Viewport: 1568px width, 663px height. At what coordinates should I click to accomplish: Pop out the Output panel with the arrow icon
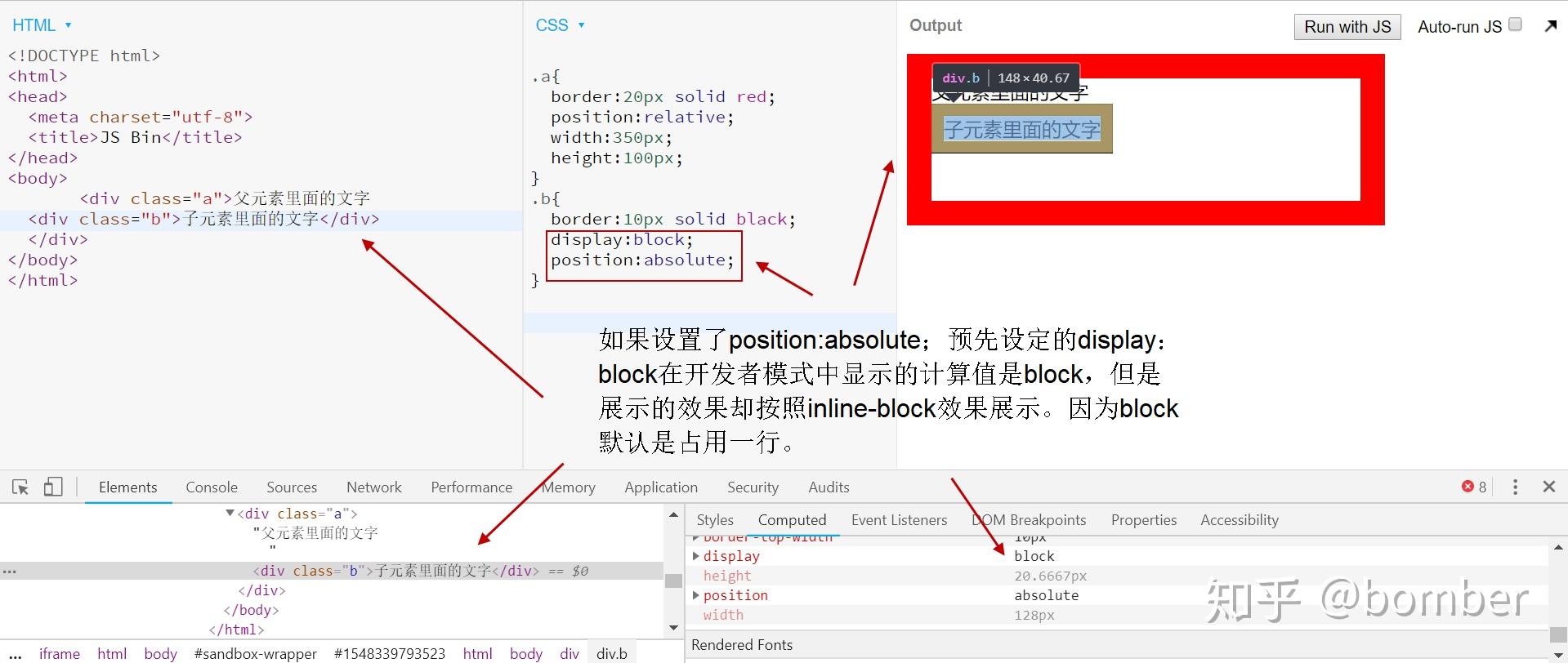pos(1551,26)
